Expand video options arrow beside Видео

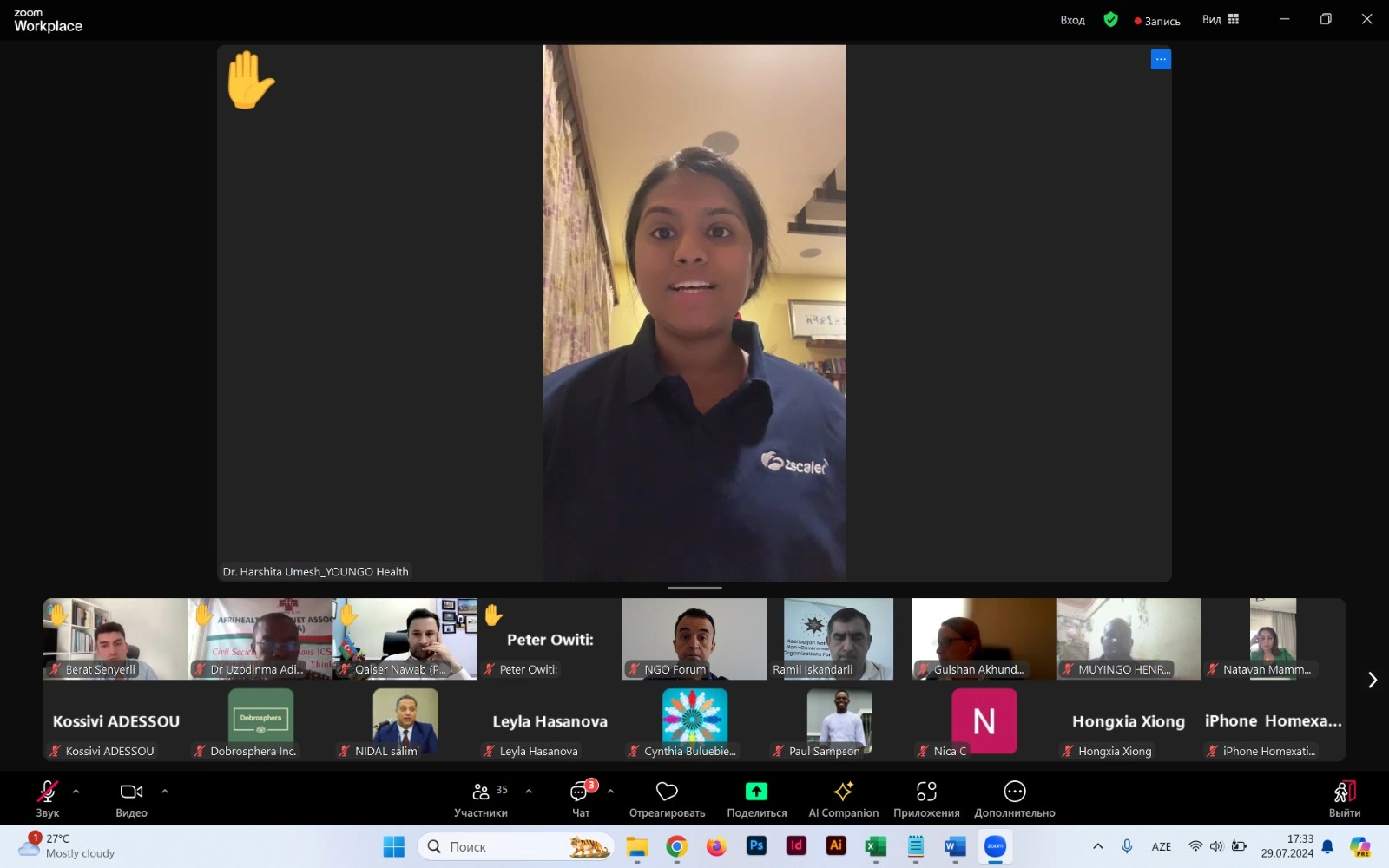[165, 791]
